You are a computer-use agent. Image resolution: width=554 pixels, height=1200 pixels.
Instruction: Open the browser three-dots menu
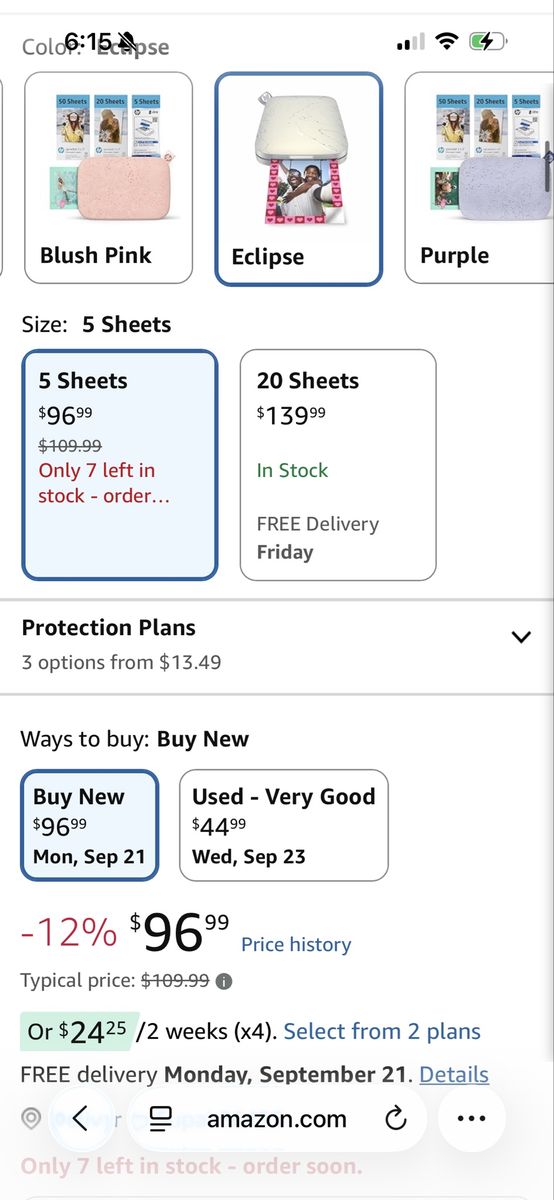[471, 1119]
